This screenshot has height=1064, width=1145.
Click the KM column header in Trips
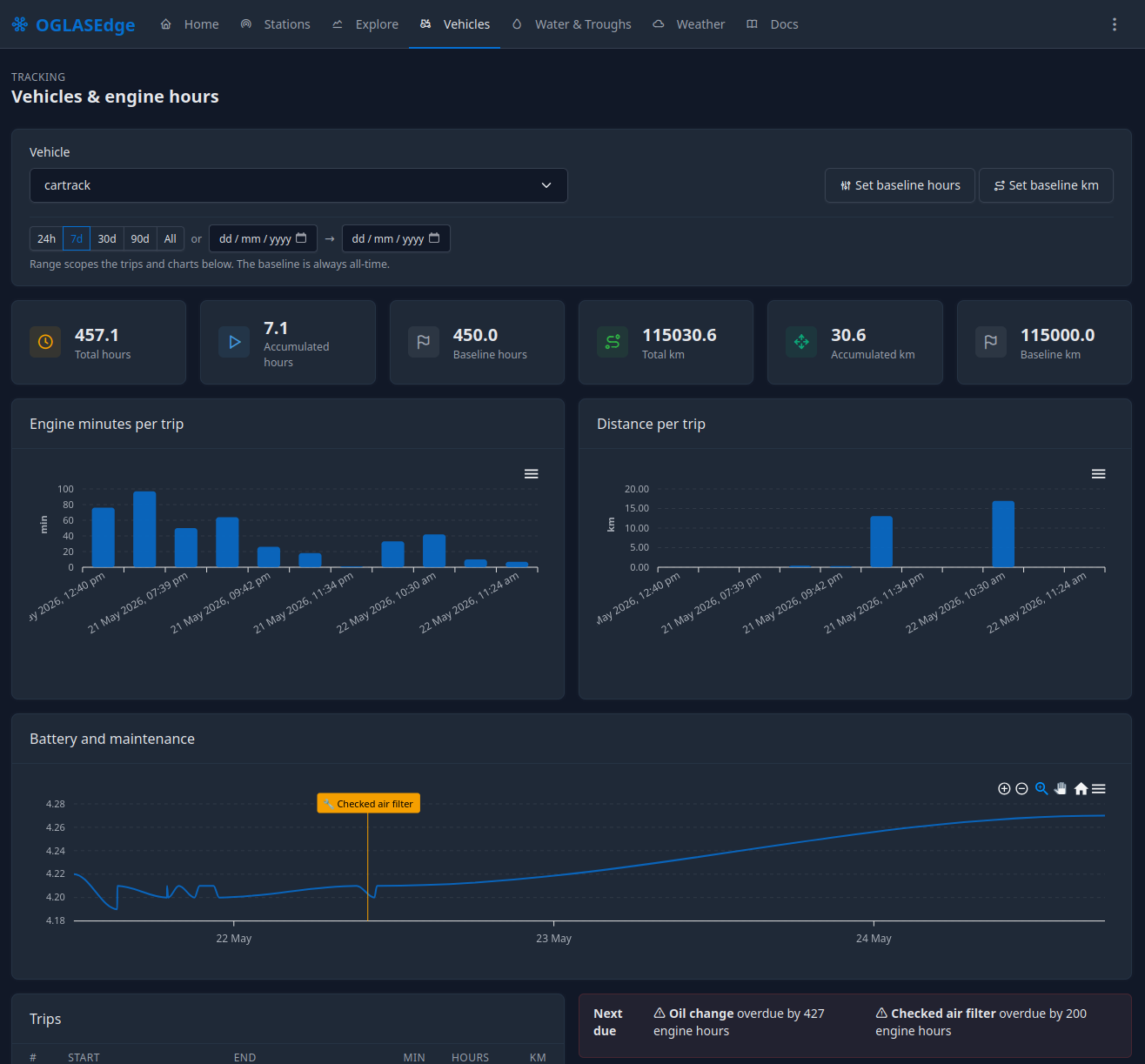tap(538, 1057)
